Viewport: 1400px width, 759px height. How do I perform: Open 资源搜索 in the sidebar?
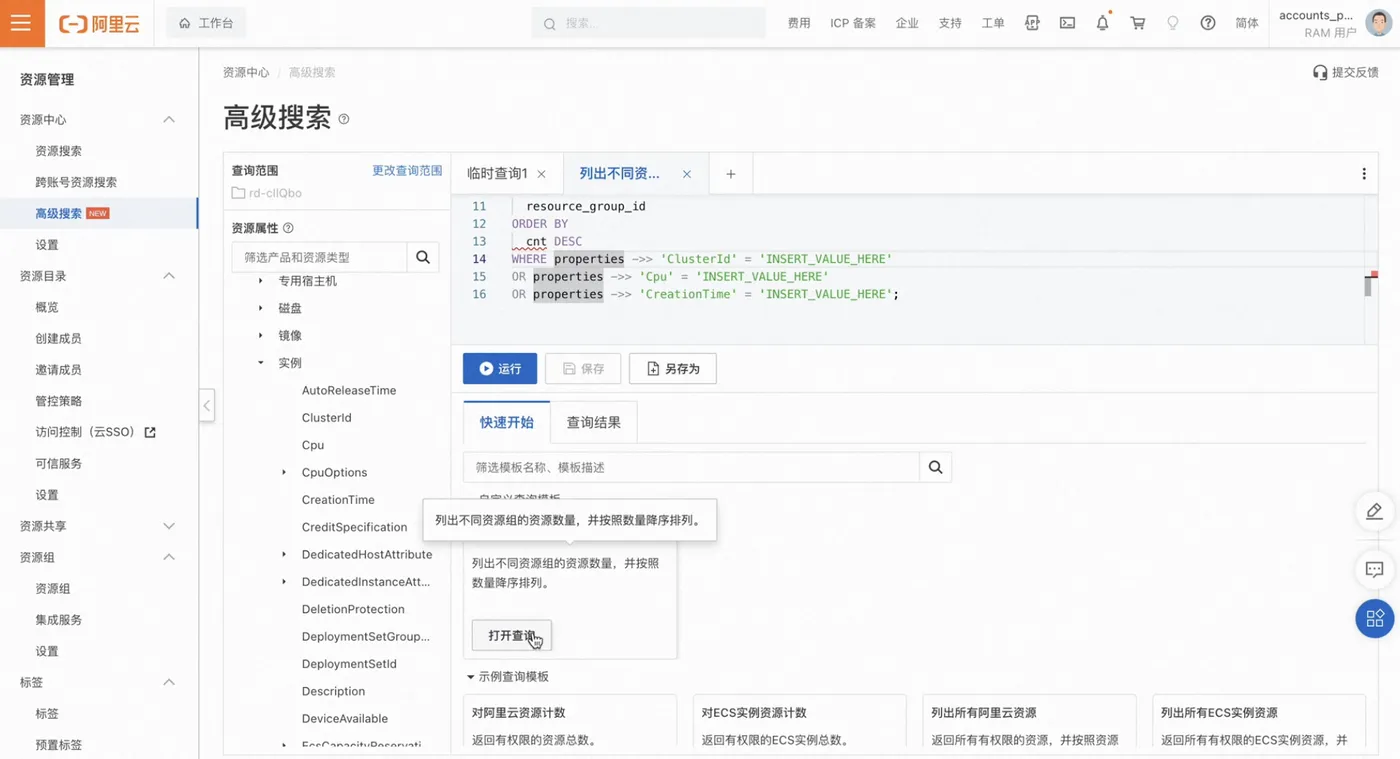click(x=59, y=151)
